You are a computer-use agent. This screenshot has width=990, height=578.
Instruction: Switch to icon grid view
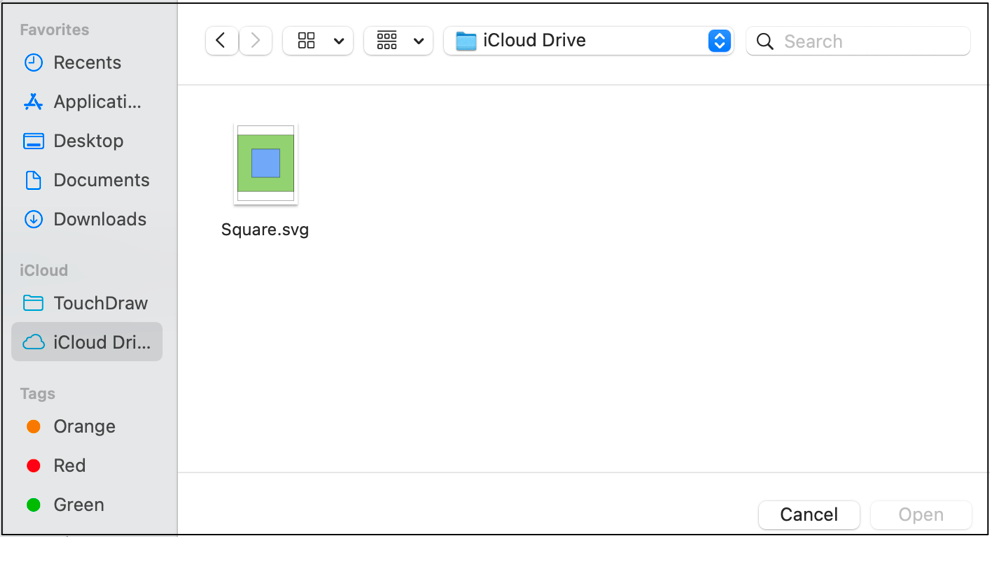pos(306,41)
